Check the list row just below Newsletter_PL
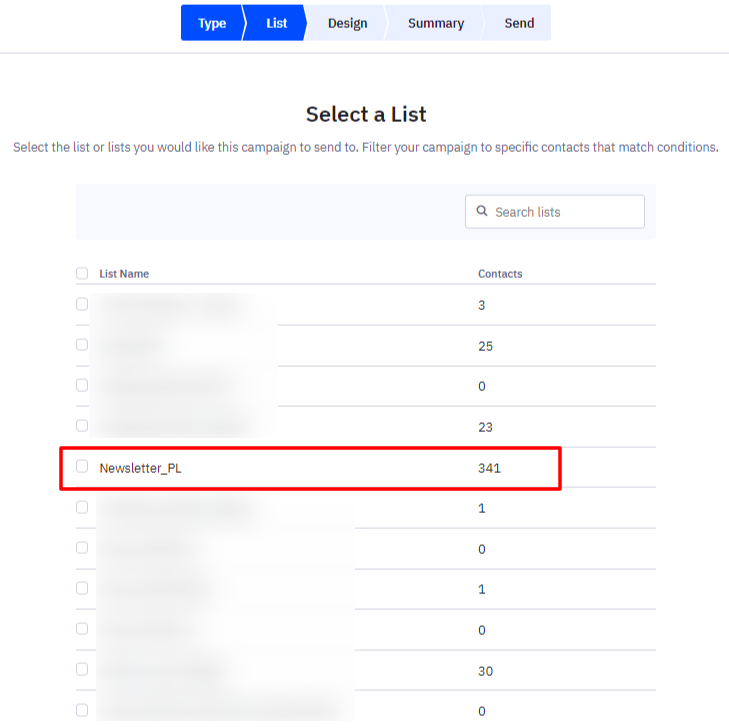The image size is (729, 728). (x=82, y=507)
